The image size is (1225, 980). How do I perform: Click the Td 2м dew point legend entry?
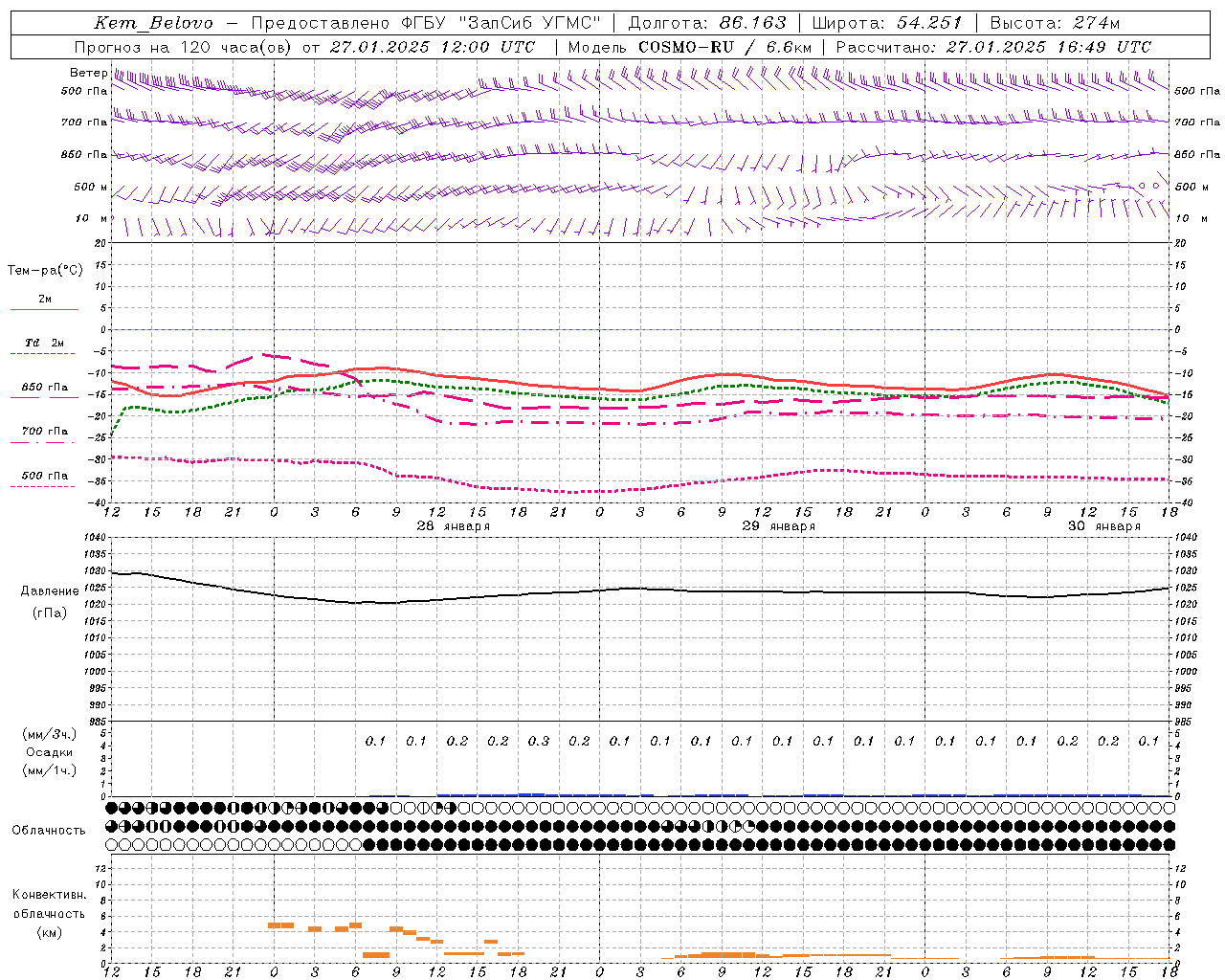[x=45, y=343]
